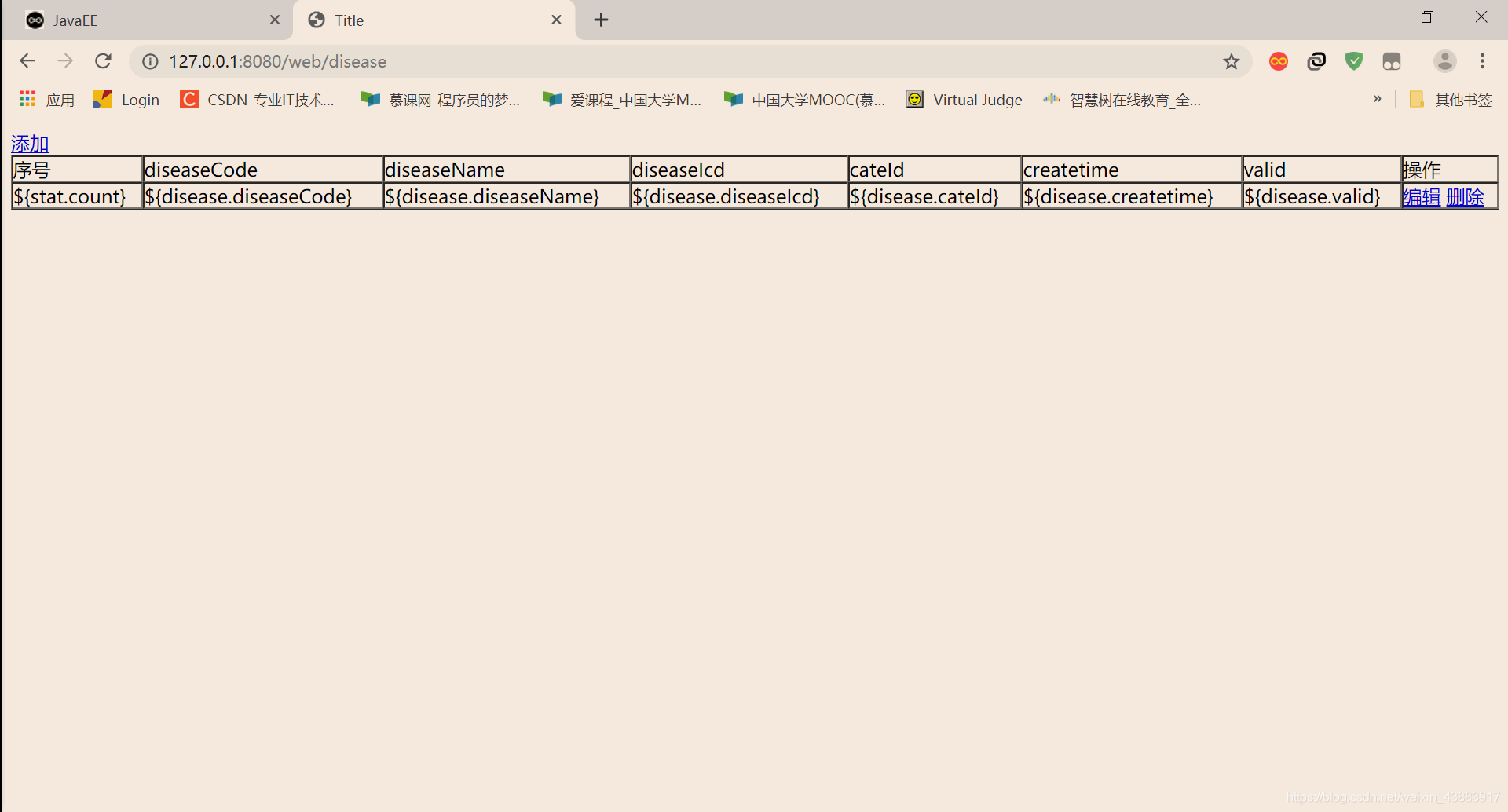Expand hidden bookmarks with the chevron
Image resolution: width=1508 pixels, height=812 pixels.
point(1377,99)
